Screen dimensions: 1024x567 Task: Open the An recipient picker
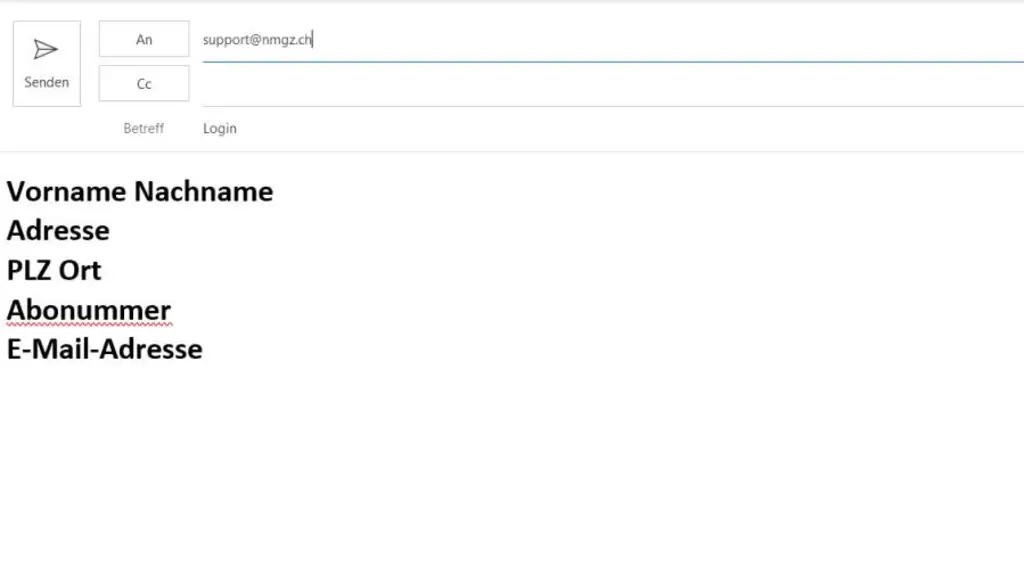pyautogui.click(x=144, y=39)
